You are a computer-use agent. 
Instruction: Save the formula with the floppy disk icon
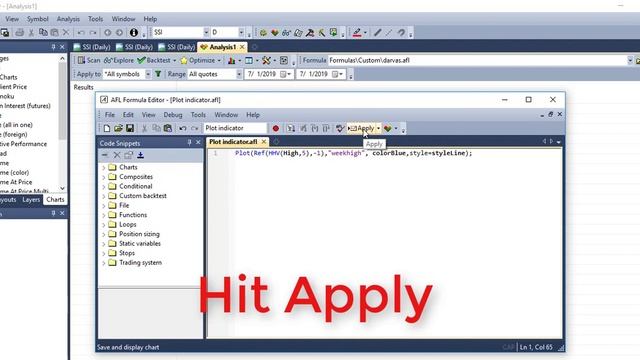click(130, 128)
